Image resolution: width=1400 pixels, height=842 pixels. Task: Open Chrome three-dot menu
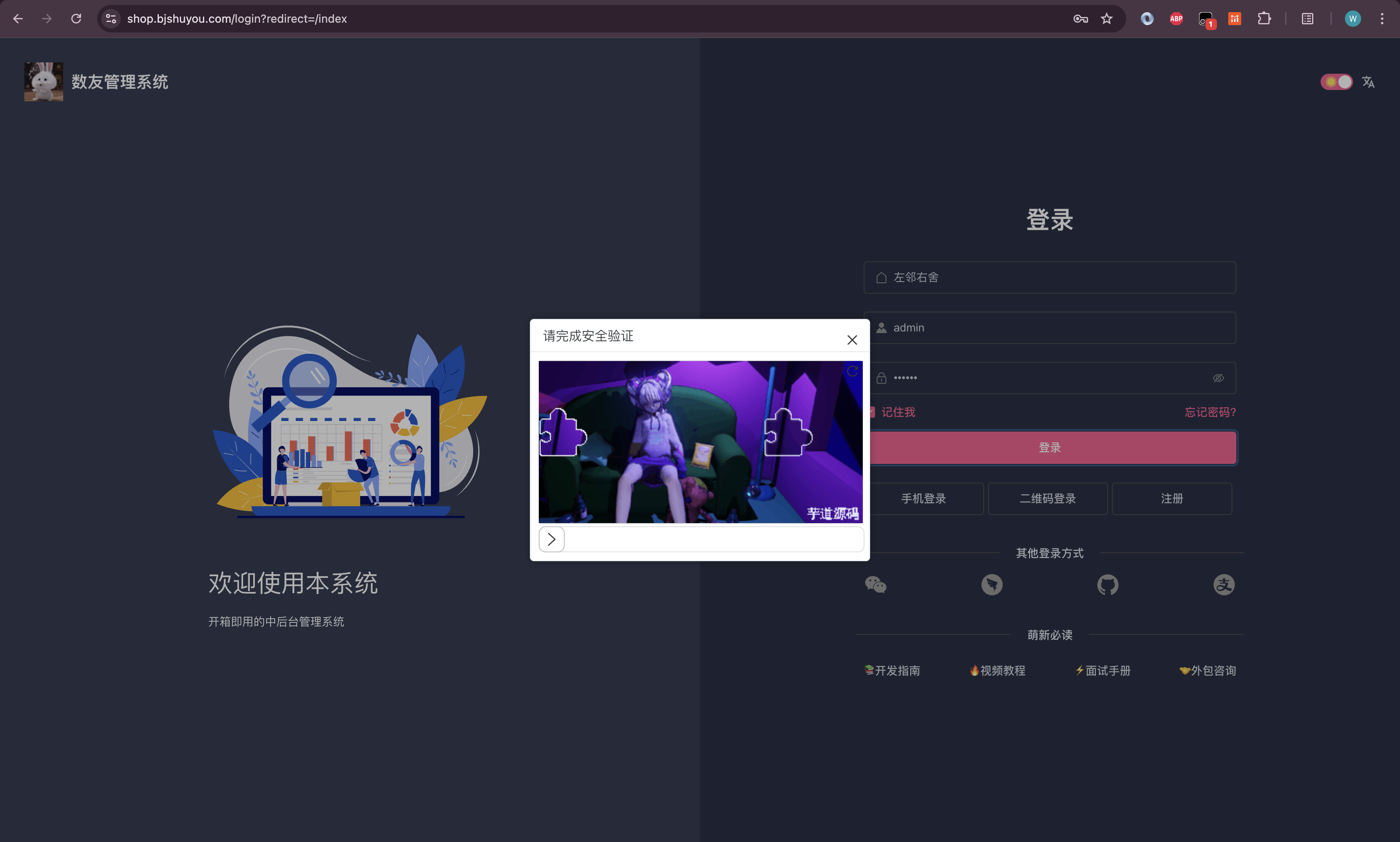(x=1382, y=19)
